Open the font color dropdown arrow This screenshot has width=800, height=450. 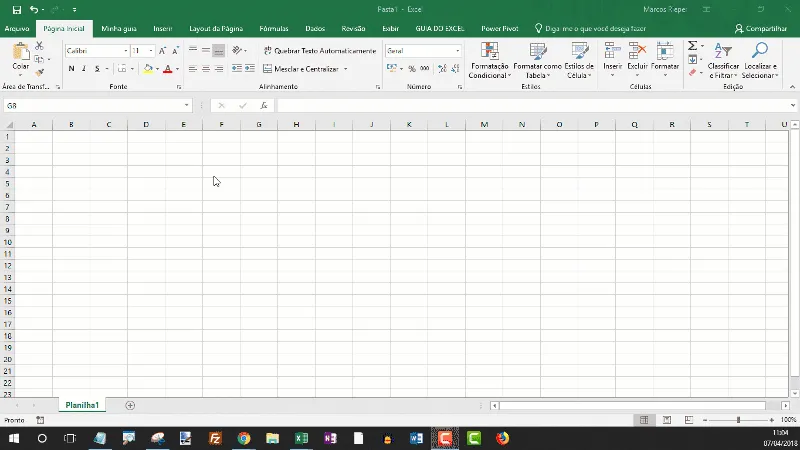click(x=177, y=69)
